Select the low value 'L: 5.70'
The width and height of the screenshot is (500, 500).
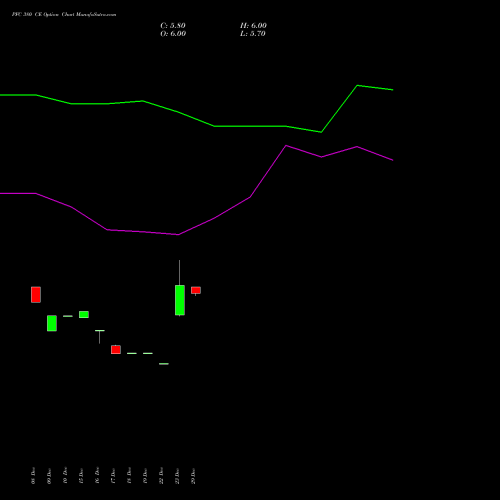253,34
